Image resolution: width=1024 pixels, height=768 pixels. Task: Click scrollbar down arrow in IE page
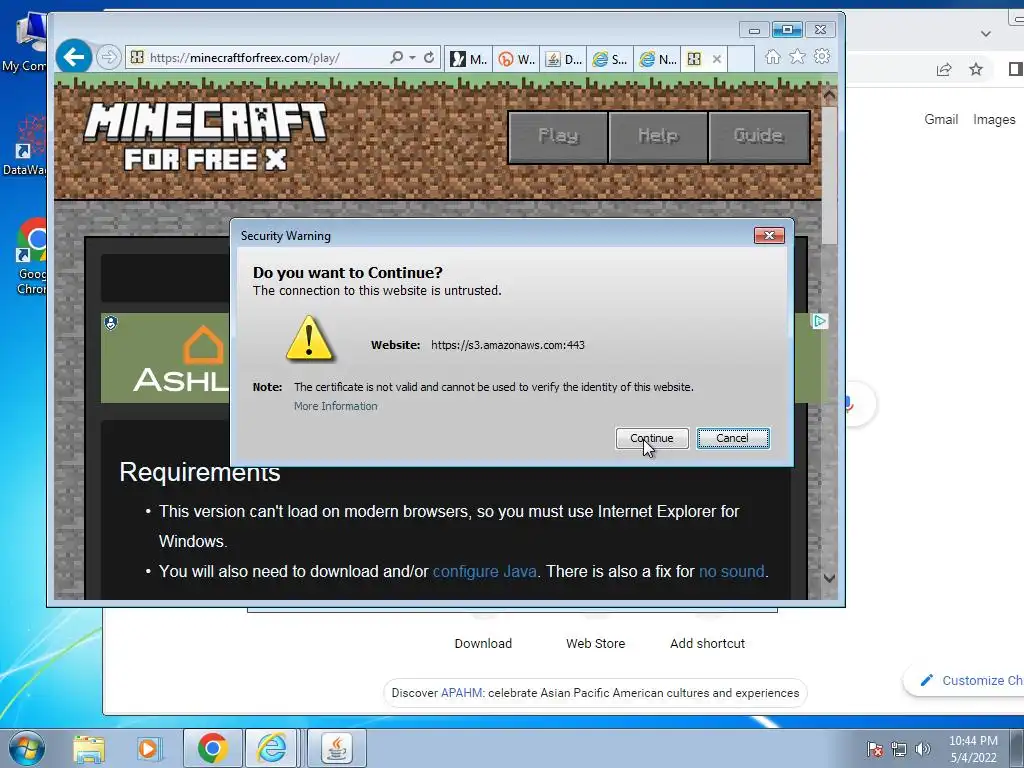pyautogui.click(x=829, y=578)
